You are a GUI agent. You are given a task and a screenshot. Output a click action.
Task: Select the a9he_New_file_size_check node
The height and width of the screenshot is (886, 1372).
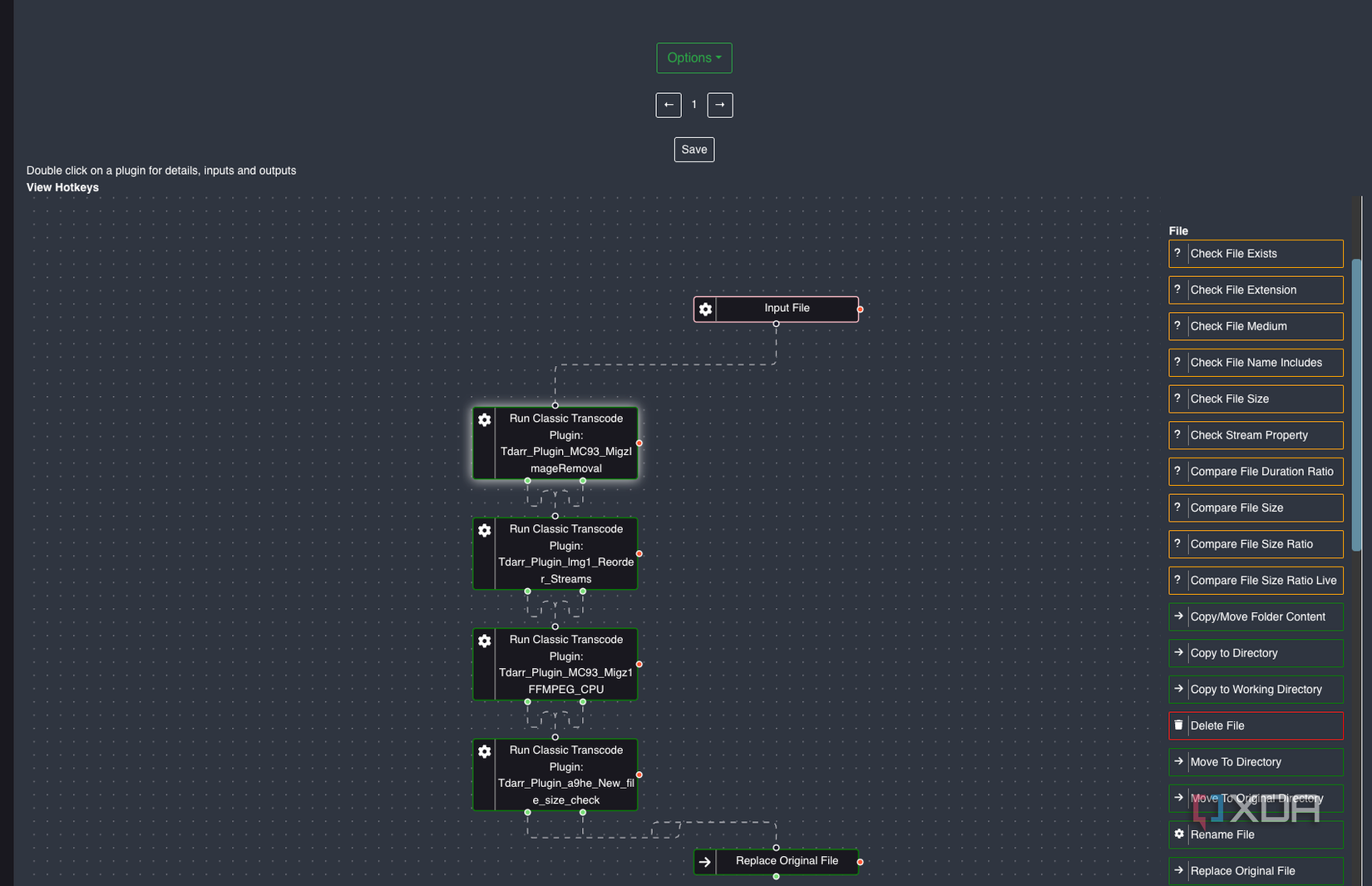(555, 775)
